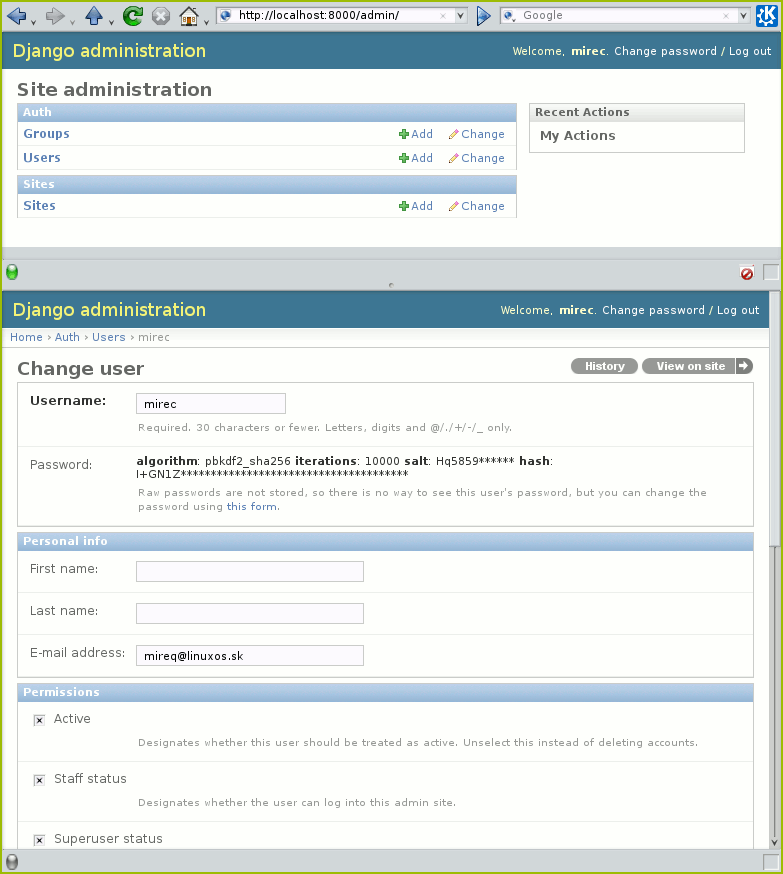Open the Users model link
The height and width of the screenshot is (874, 783).
(42, 158)
